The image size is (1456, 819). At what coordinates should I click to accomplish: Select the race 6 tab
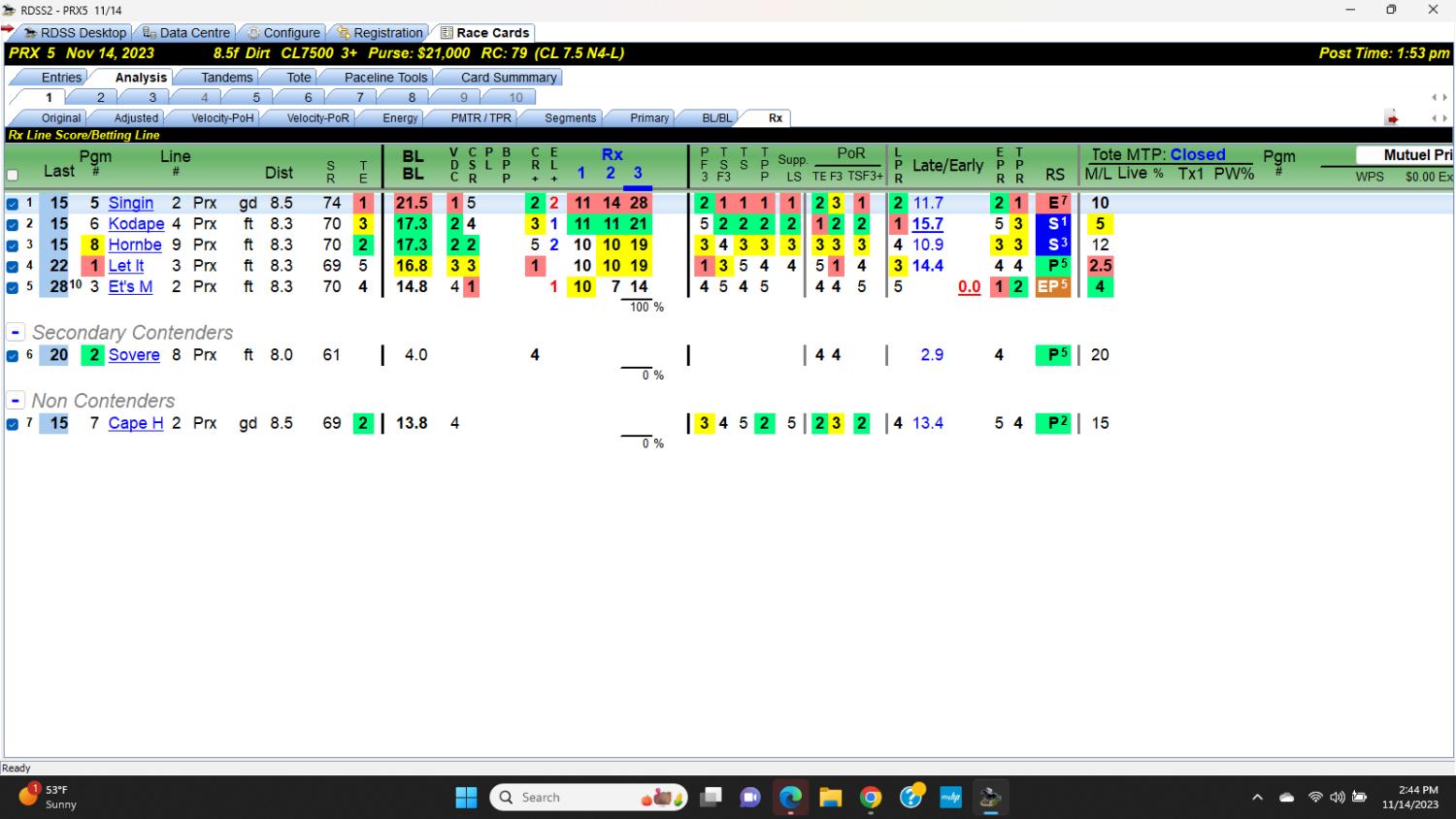pyautogui.click(x=308, y=97)
